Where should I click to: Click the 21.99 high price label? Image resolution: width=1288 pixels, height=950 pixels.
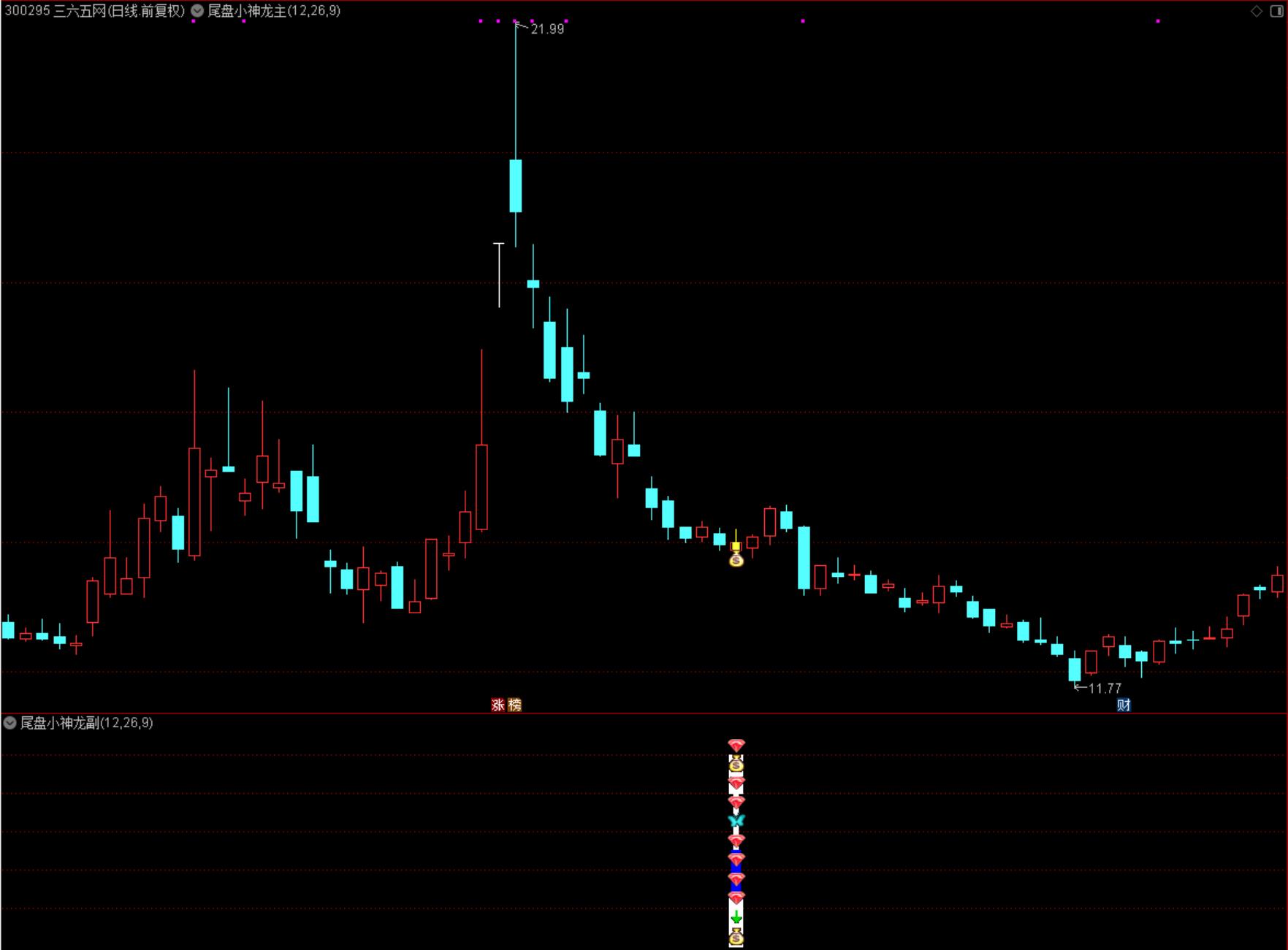pyautogui.click(x=547, y=29)
